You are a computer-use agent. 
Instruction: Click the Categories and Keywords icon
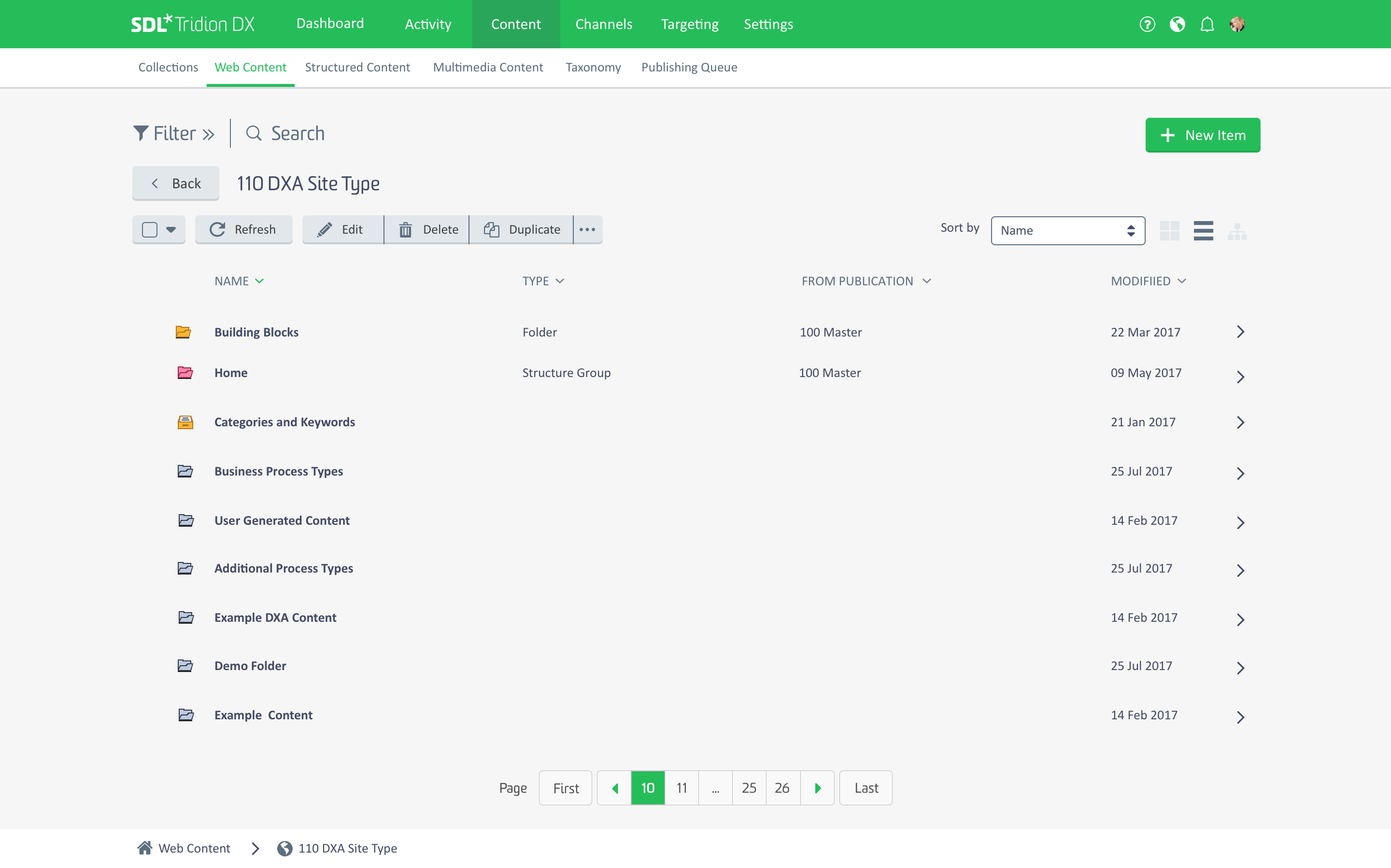click(185, 422)
